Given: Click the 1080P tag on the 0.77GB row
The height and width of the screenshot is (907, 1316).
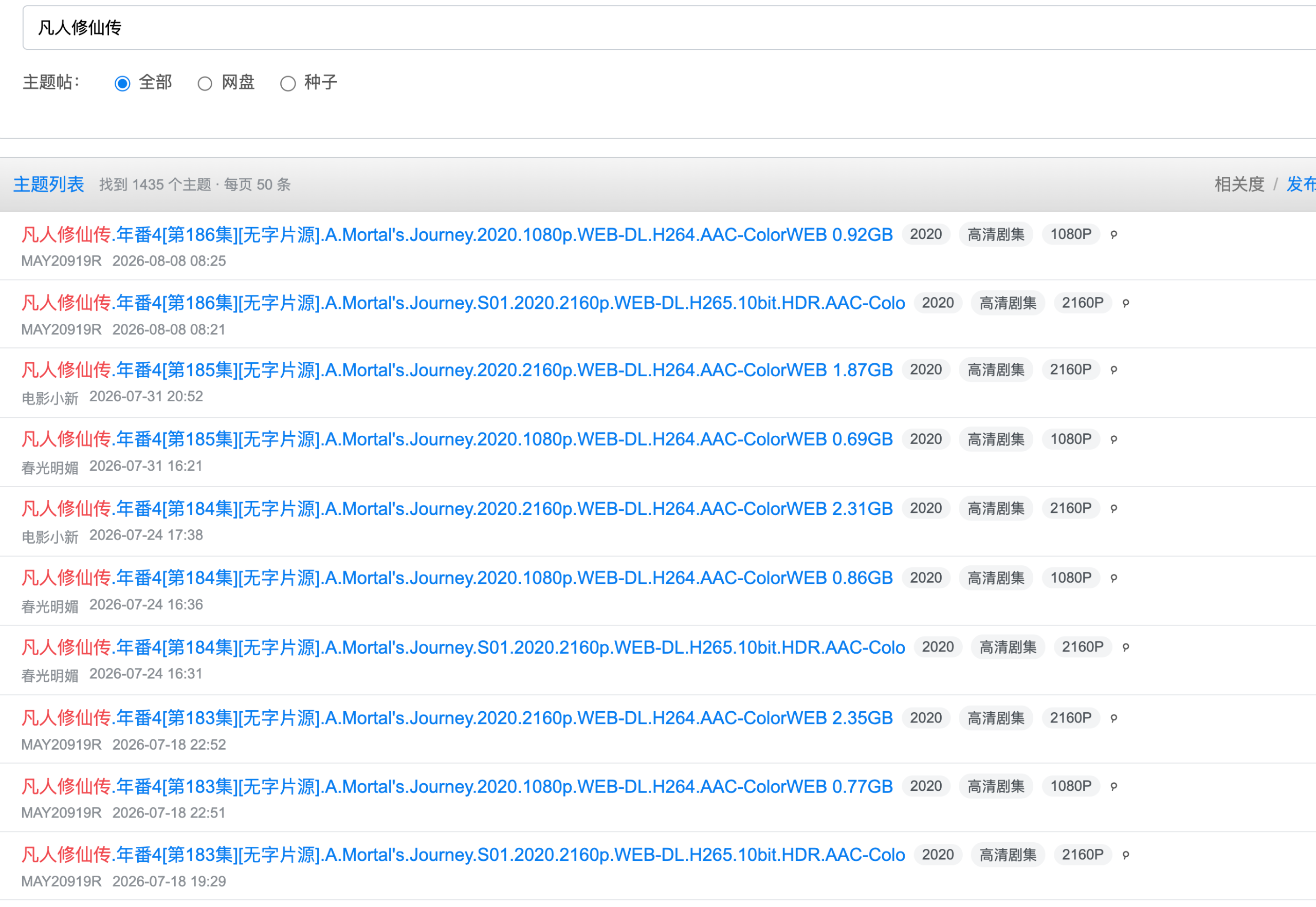Looking at the screenshot, I should [x=1070, y=787].
